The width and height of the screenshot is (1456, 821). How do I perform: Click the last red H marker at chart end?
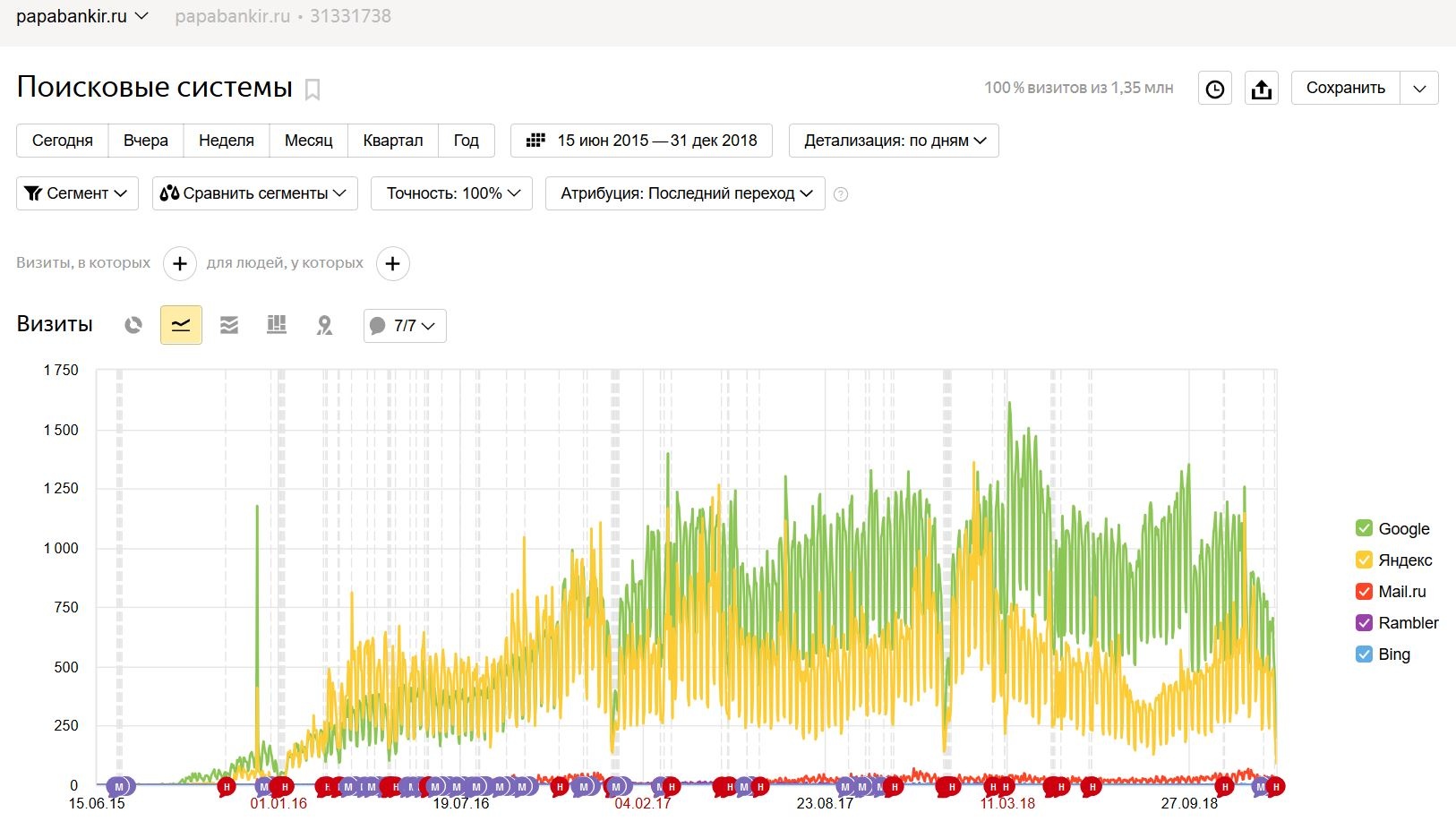click(1276, 787)
